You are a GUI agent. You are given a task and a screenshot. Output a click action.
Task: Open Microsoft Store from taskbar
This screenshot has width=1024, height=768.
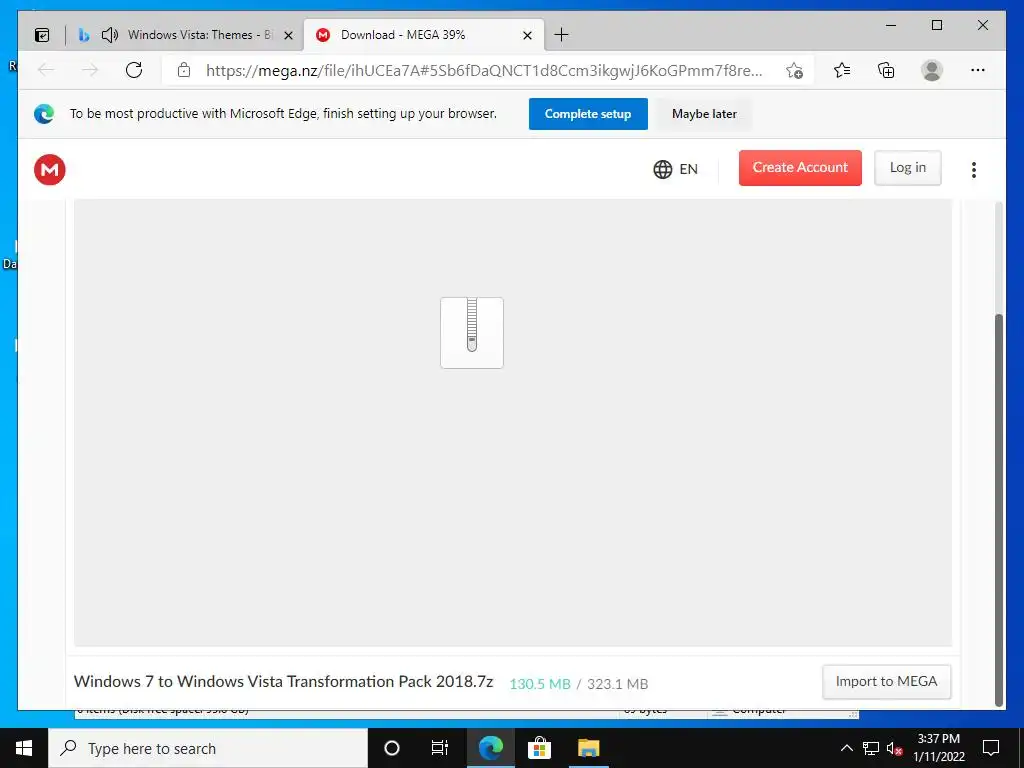pyautogui.click(x=539, y=748)
